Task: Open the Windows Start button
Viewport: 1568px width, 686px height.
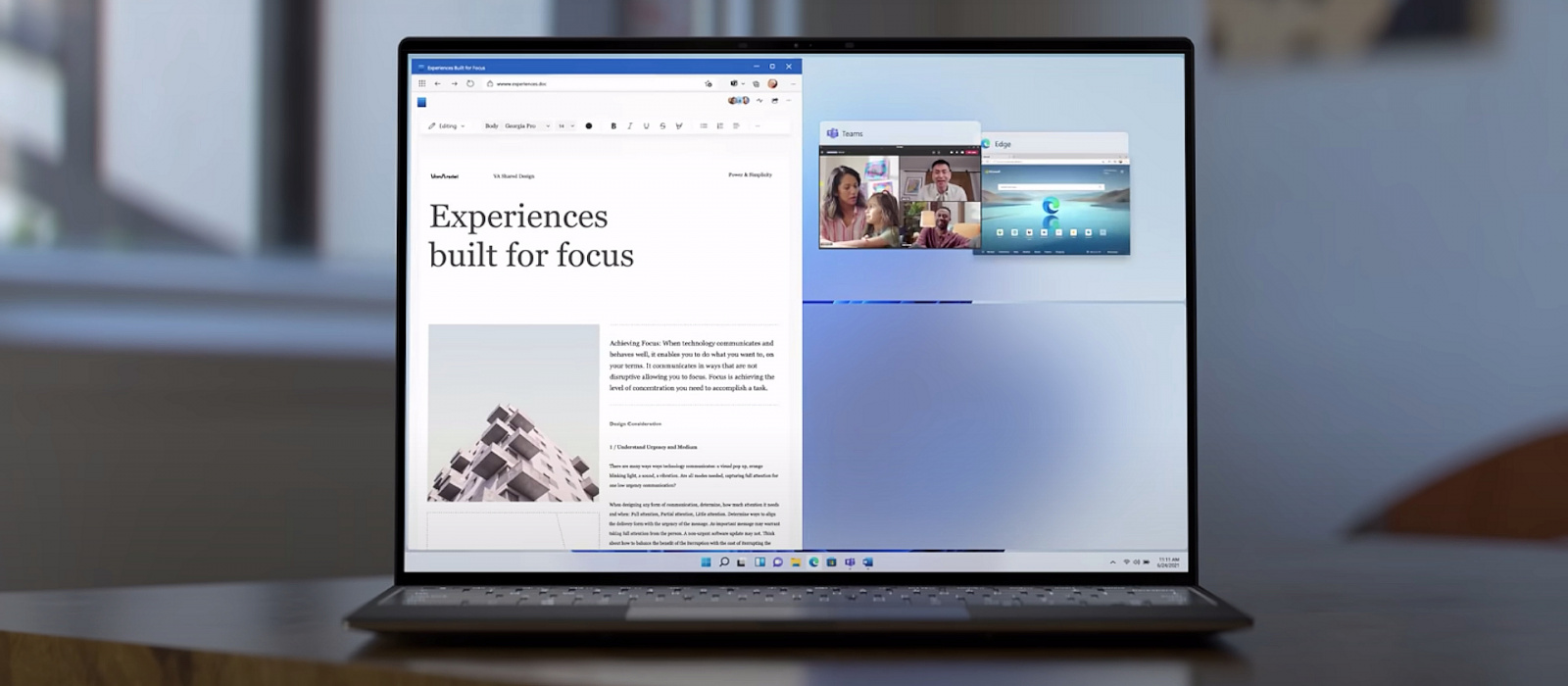Action: tap(706, 563)
